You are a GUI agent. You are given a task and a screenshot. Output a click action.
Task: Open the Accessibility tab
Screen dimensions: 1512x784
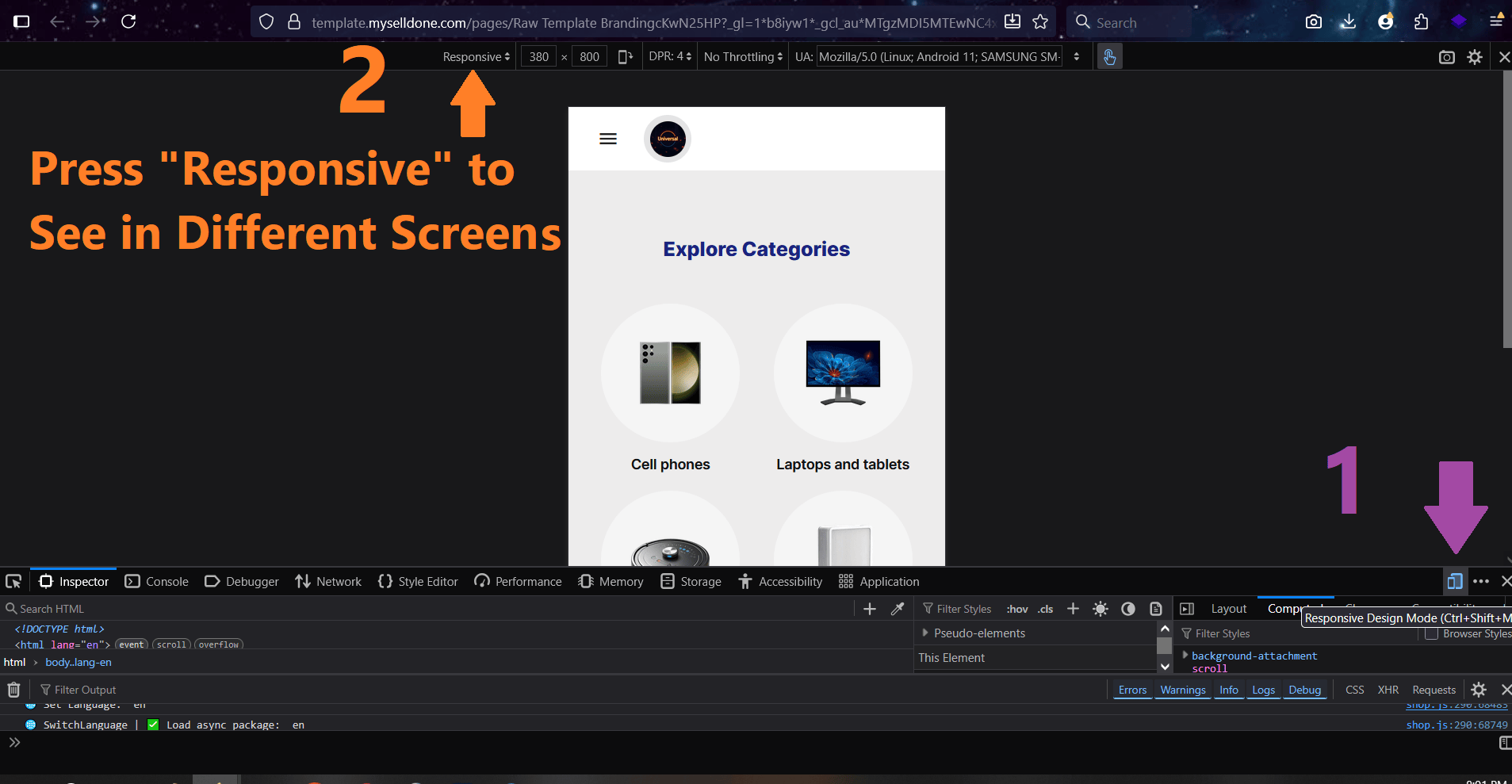click(x=780, y=581)
